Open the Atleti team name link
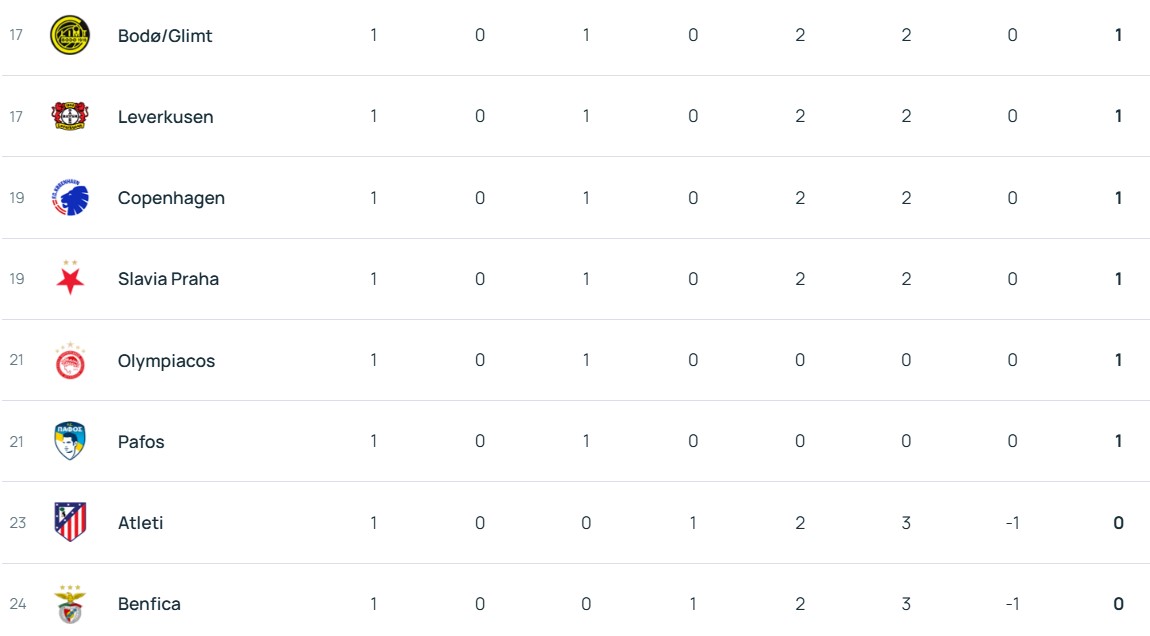 [x=140, y=523]
